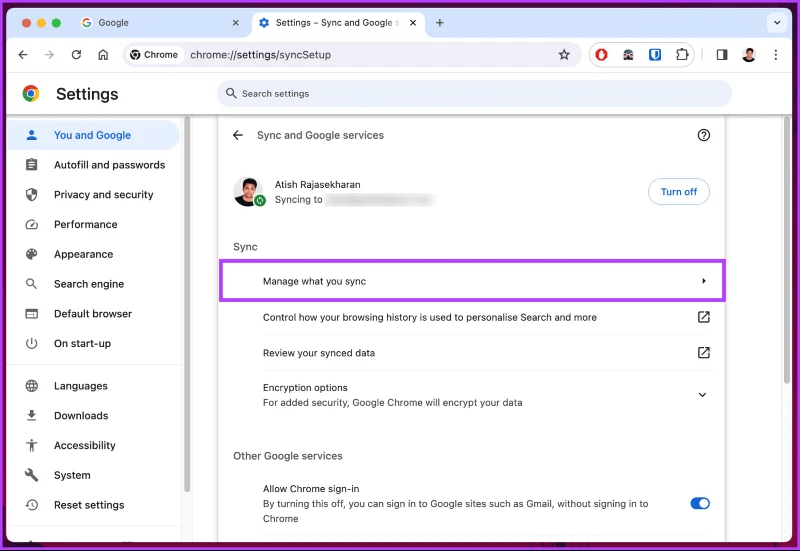Open Search engine settings section
The height and width of the screenshot is (551, 800).
93,284
